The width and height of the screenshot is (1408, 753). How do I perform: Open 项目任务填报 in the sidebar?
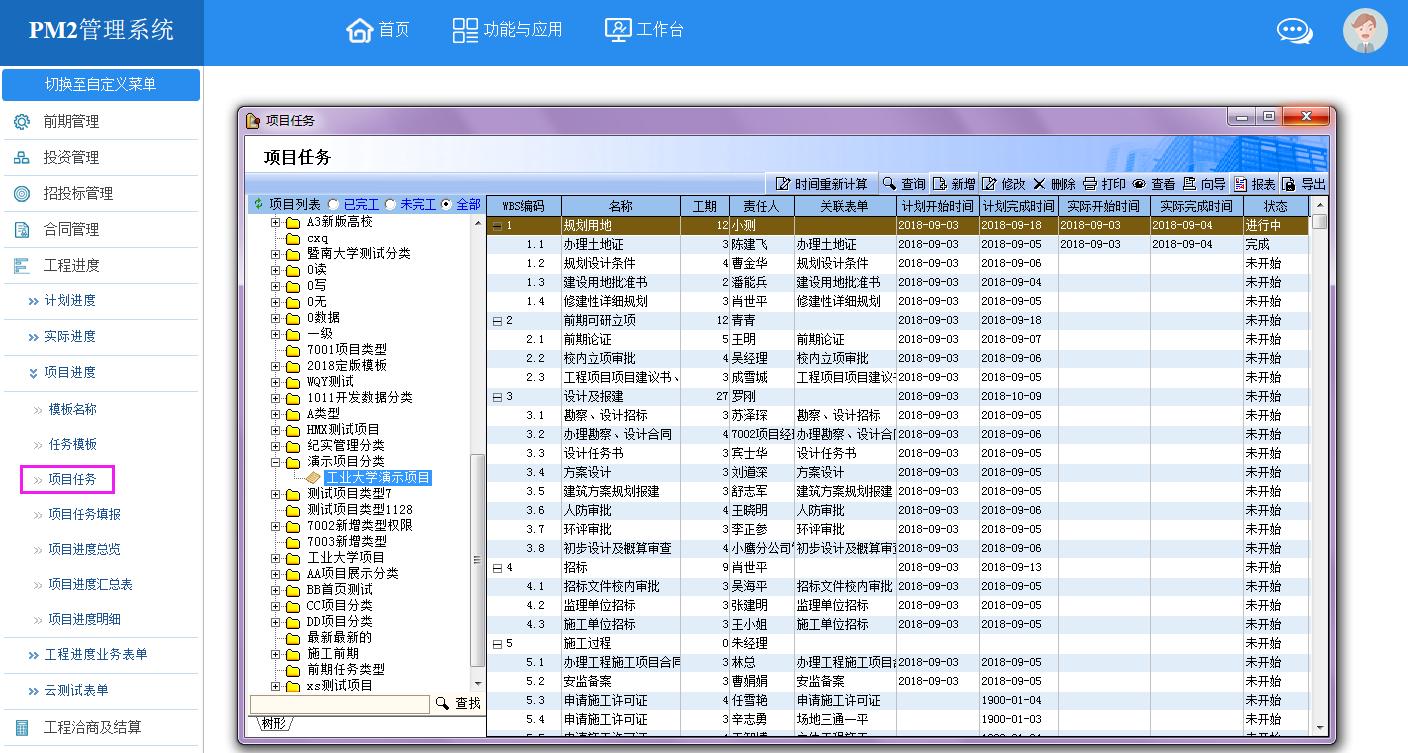85,514
